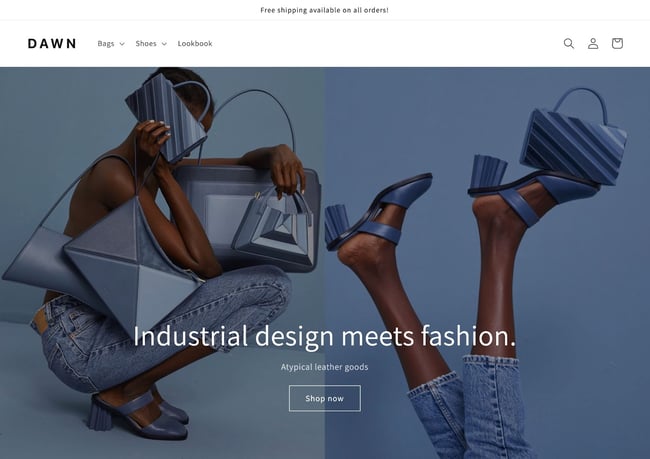The height and width of the screenshot is (459, 650).
Task: Click the Shop now button
Action: 325,398
